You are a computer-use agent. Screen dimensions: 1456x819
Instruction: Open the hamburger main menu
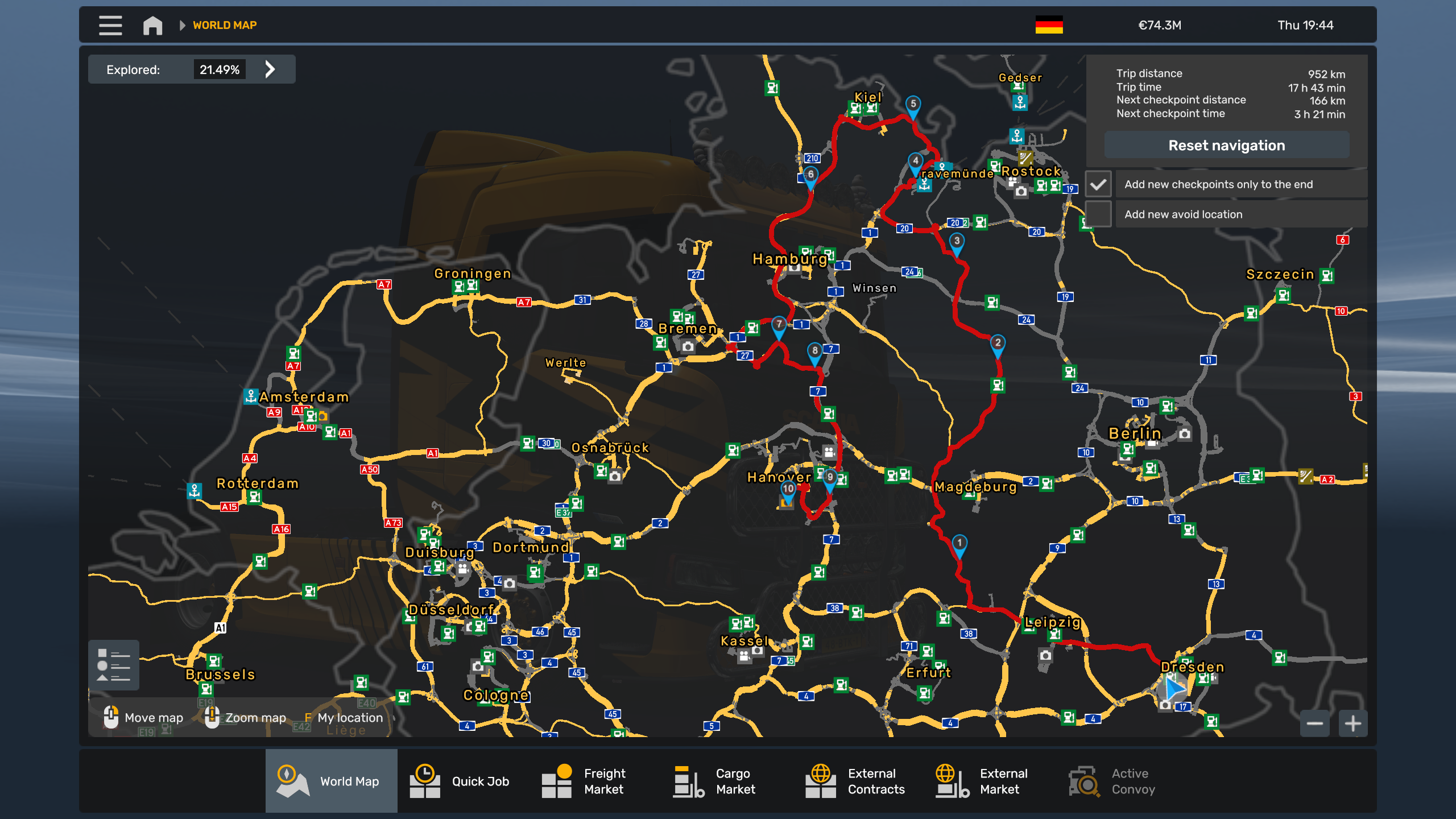[110, 25]
